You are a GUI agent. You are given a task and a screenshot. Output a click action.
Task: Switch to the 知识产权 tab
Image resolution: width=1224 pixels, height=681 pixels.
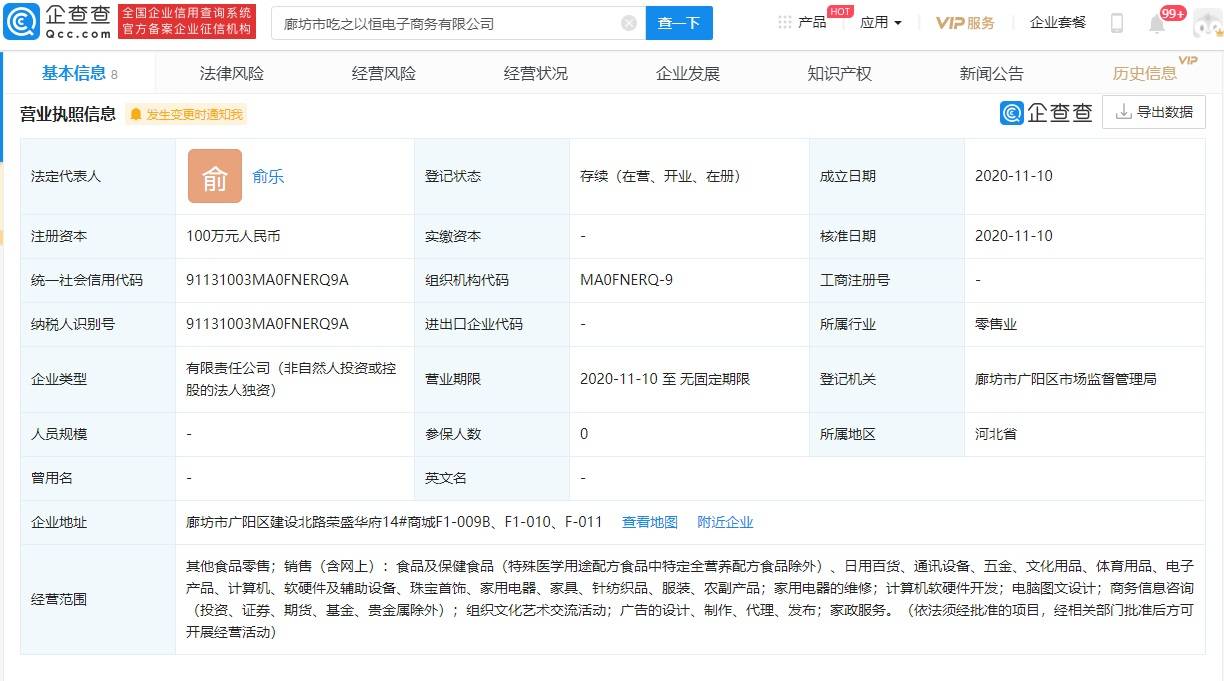click(839, 74)
